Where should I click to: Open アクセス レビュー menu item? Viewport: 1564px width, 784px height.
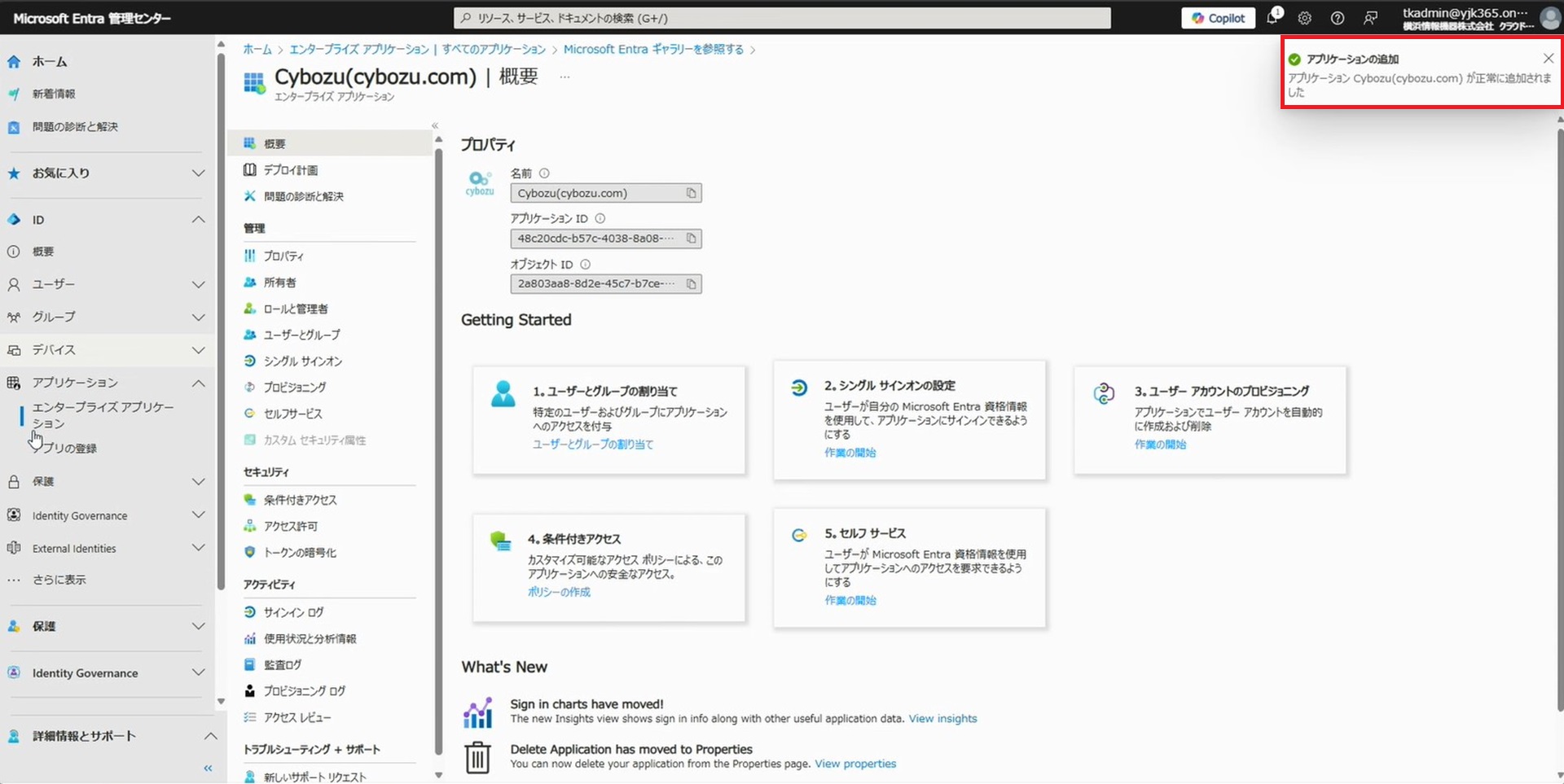pos(297,717)
